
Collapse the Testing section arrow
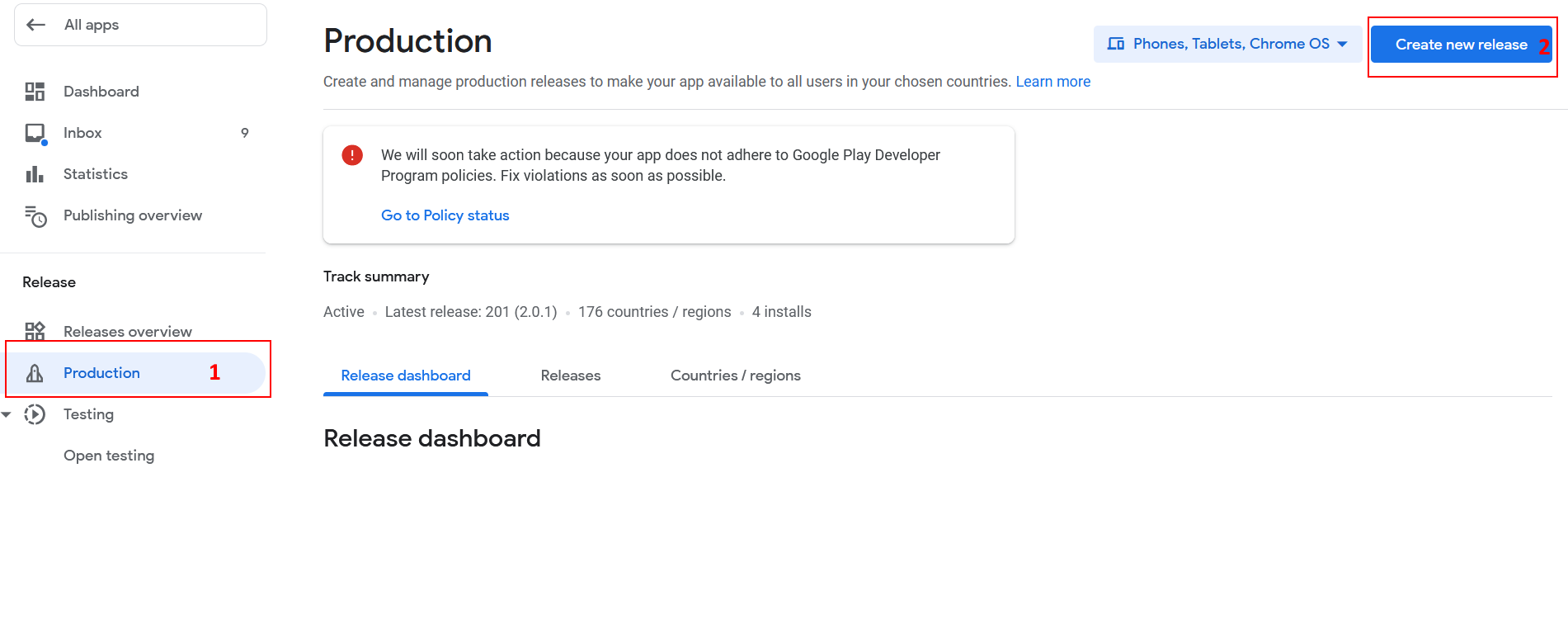pos(7,414)
